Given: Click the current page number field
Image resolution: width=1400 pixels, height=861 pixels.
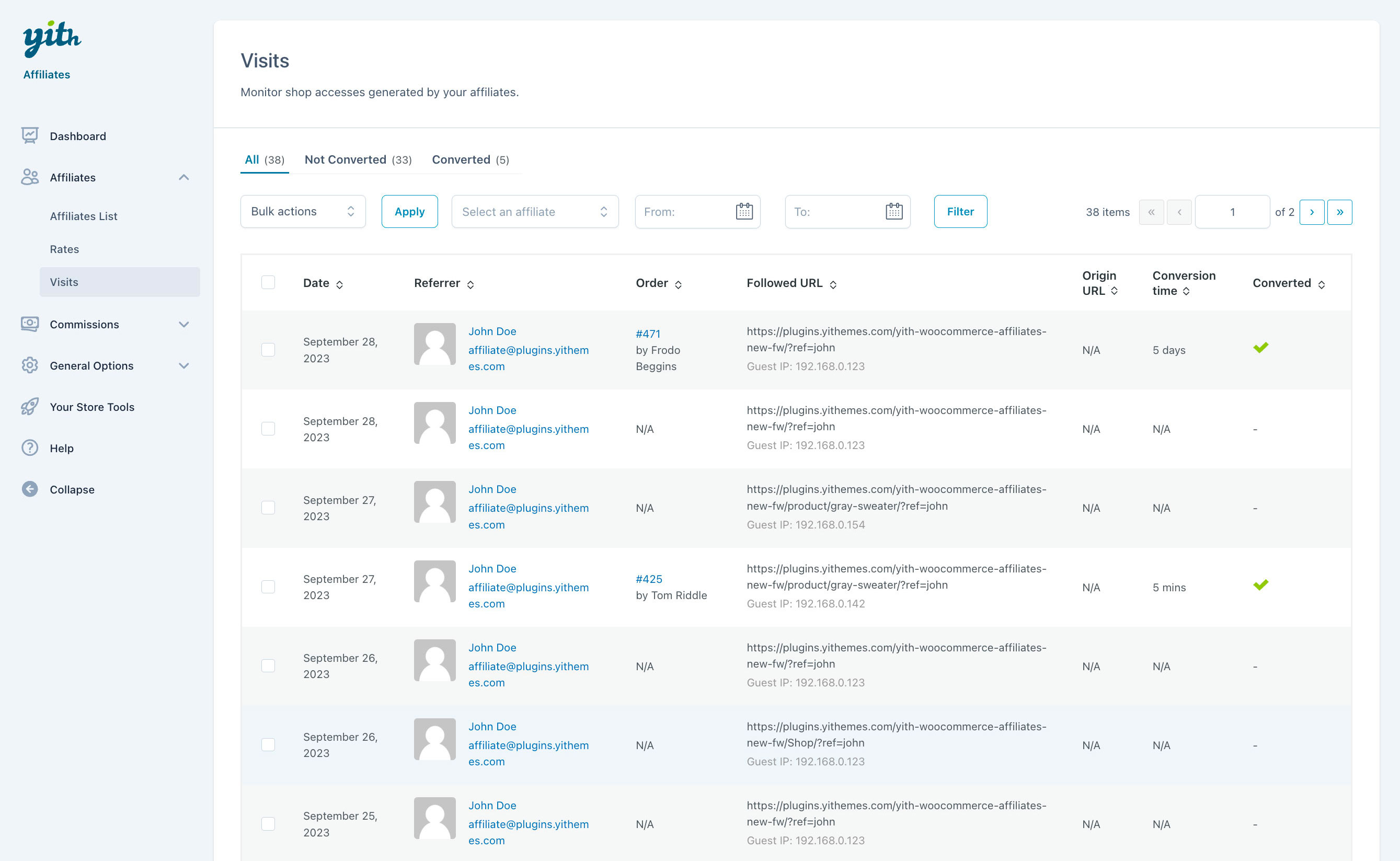Looking at the screenshot, I should (1232, 212).
